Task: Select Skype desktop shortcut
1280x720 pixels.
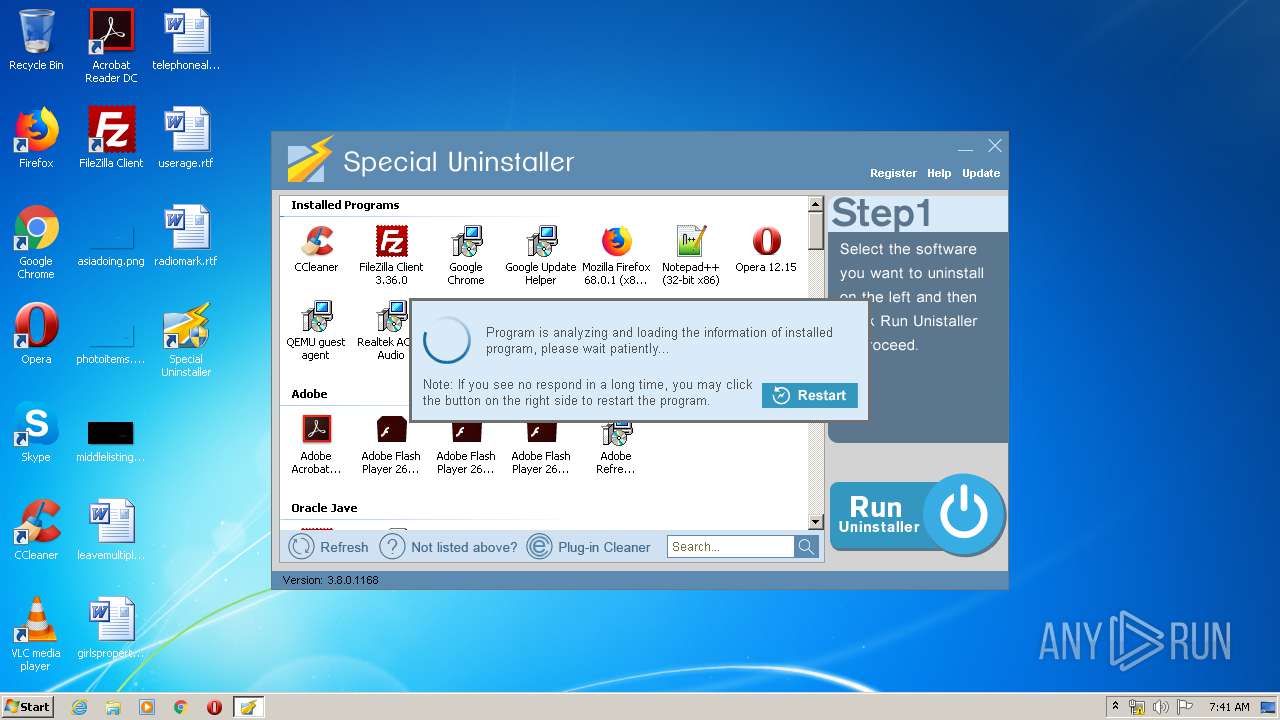Action: (x=36, y=432)
